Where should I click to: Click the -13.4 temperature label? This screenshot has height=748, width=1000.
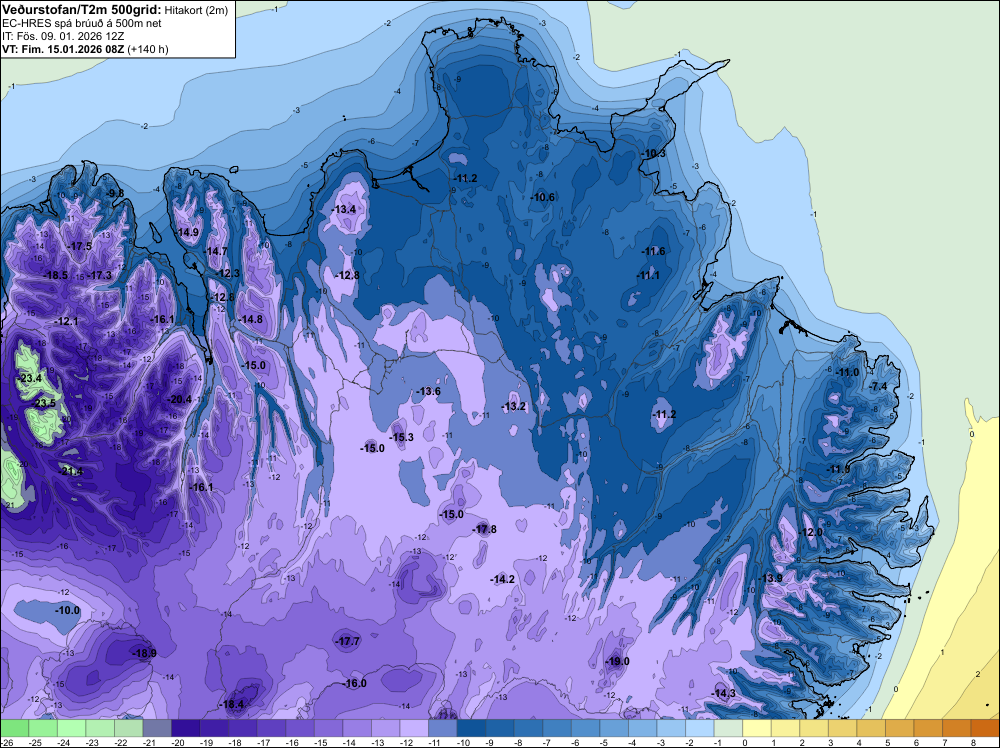[343, 209]
